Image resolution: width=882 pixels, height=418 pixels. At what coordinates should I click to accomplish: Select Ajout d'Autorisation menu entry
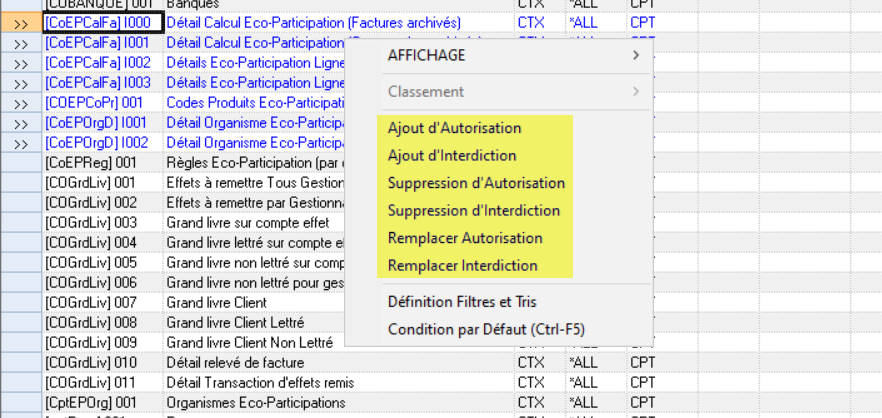coord(454,129)
